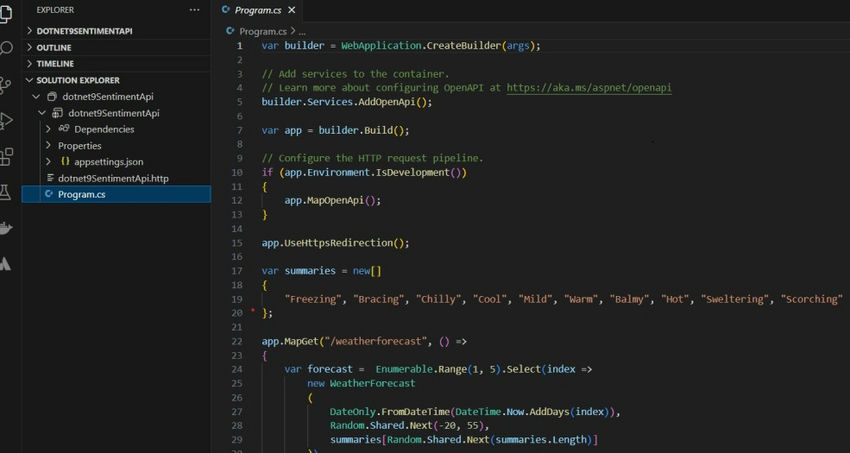
Task: Open dotnet9SentimentApi.http file
Action: pos(113,178)
